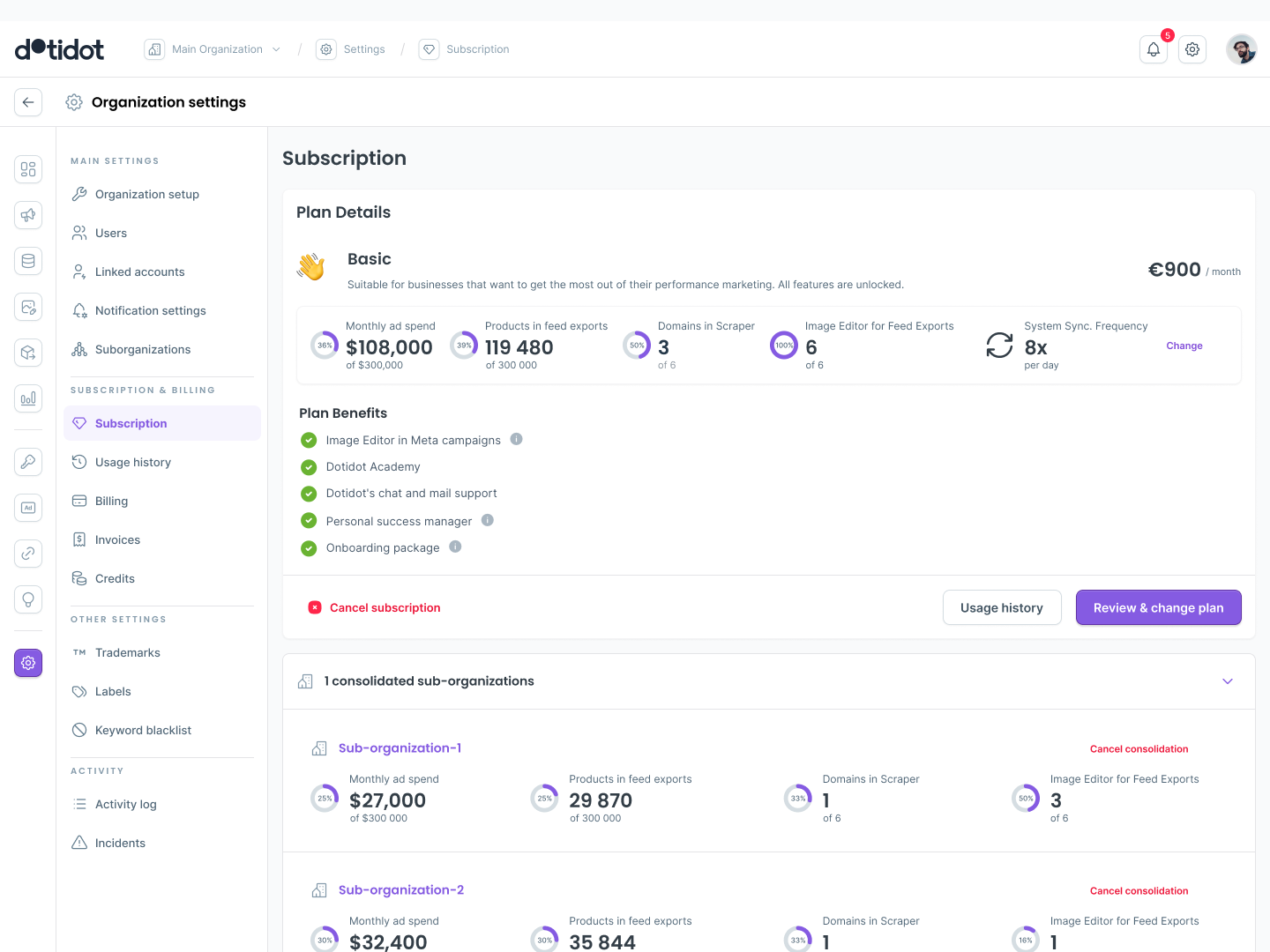Open the top-right settings gear icon
This screenshot has width=1270, height=952.
(x=1192, y=49)
